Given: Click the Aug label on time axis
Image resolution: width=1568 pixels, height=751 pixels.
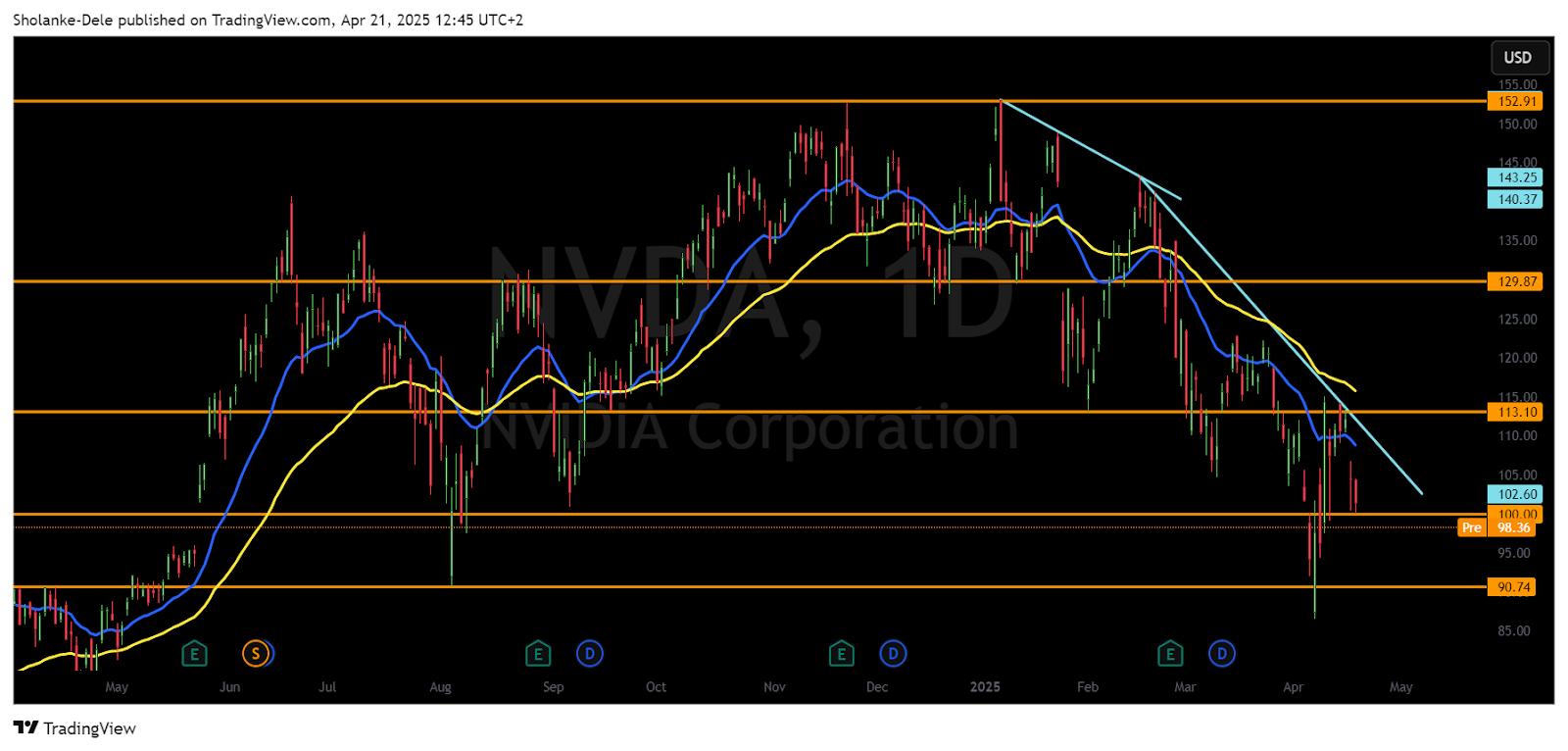Looking at the screenshot, I should [x=440, y=687].
